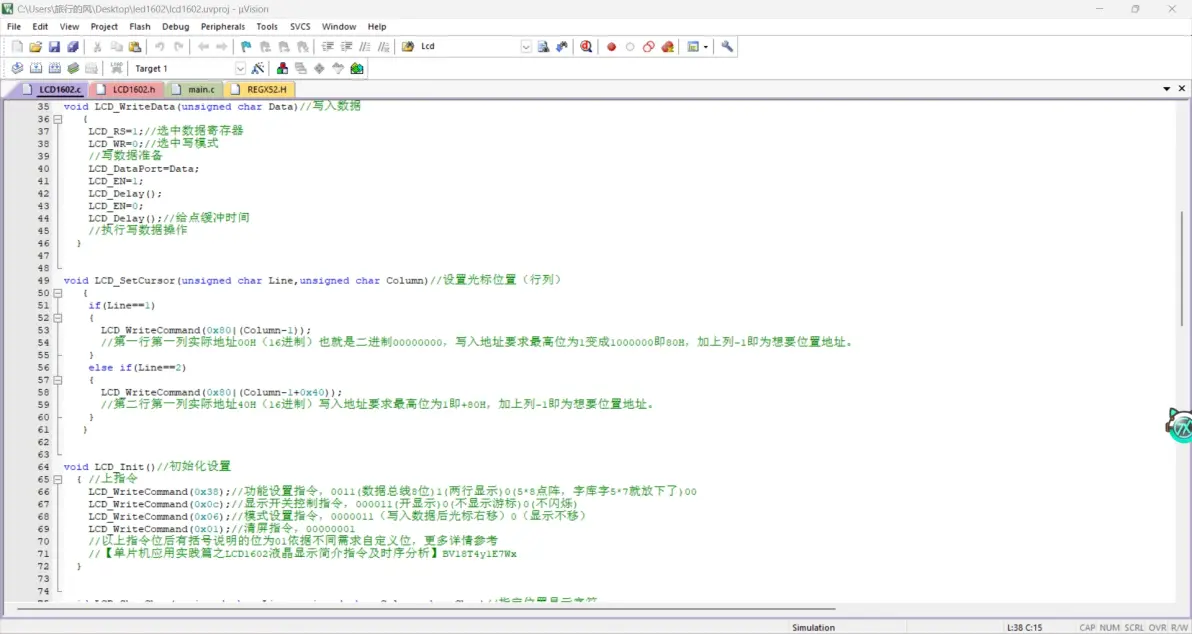The image size is (1192, 634).
Task: Expand the Target 1 selection dropdown
Action: (240, 68)
